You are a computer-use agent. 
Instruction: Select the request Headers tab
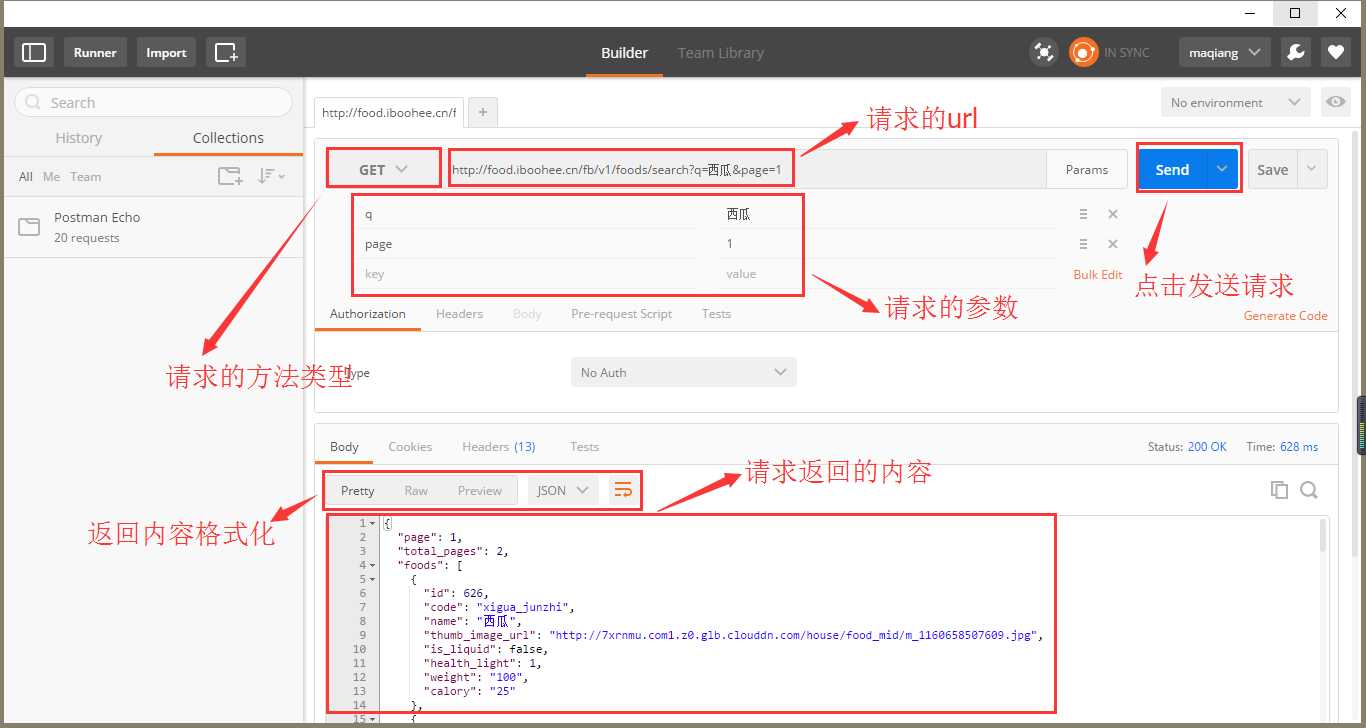point(459,313)
